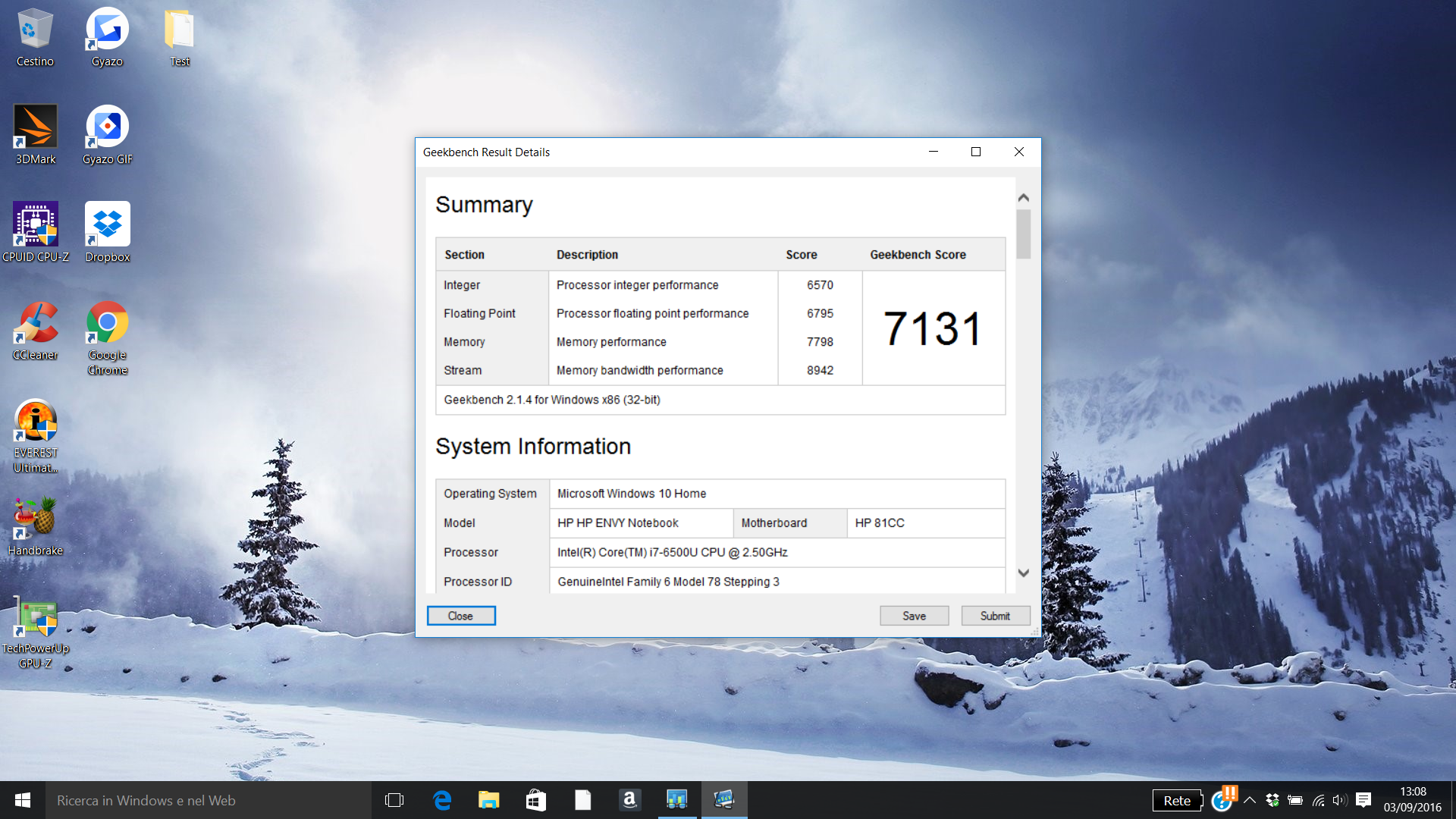The width and height of the screenshot is (1456, 819).
Task: Click the Floating Point score 6795
Action: pos(820,313)
